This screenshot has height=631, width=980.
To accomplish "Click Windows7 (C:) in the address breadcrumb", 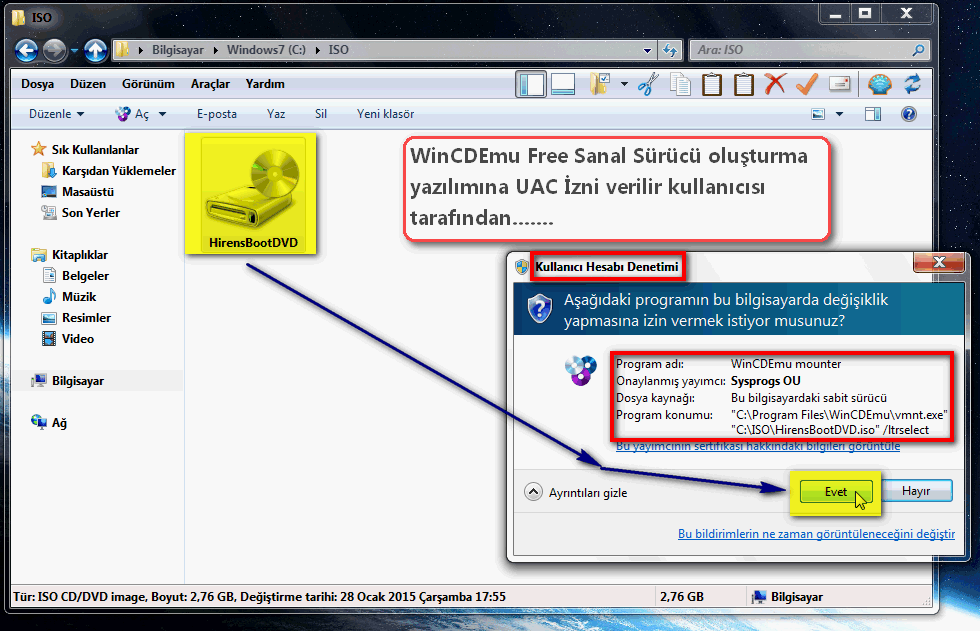I will click(266, 50).
